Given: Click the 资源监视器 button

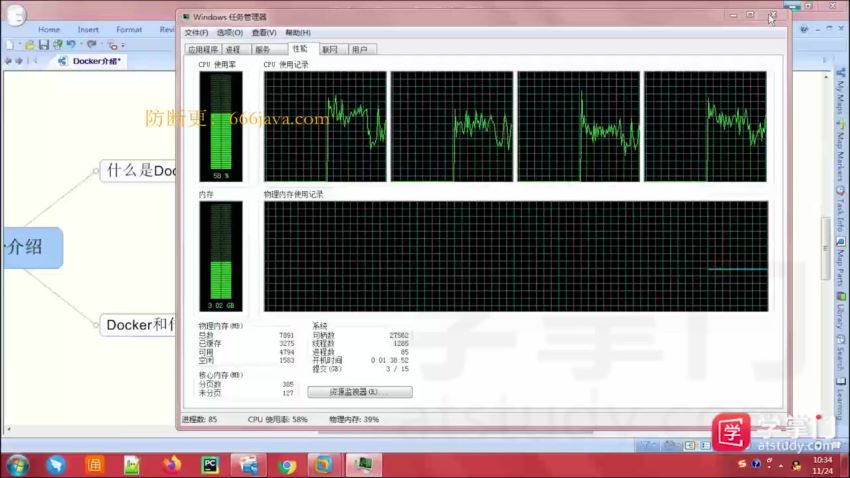Looking at the screenshot, I should tap(360, 392).
